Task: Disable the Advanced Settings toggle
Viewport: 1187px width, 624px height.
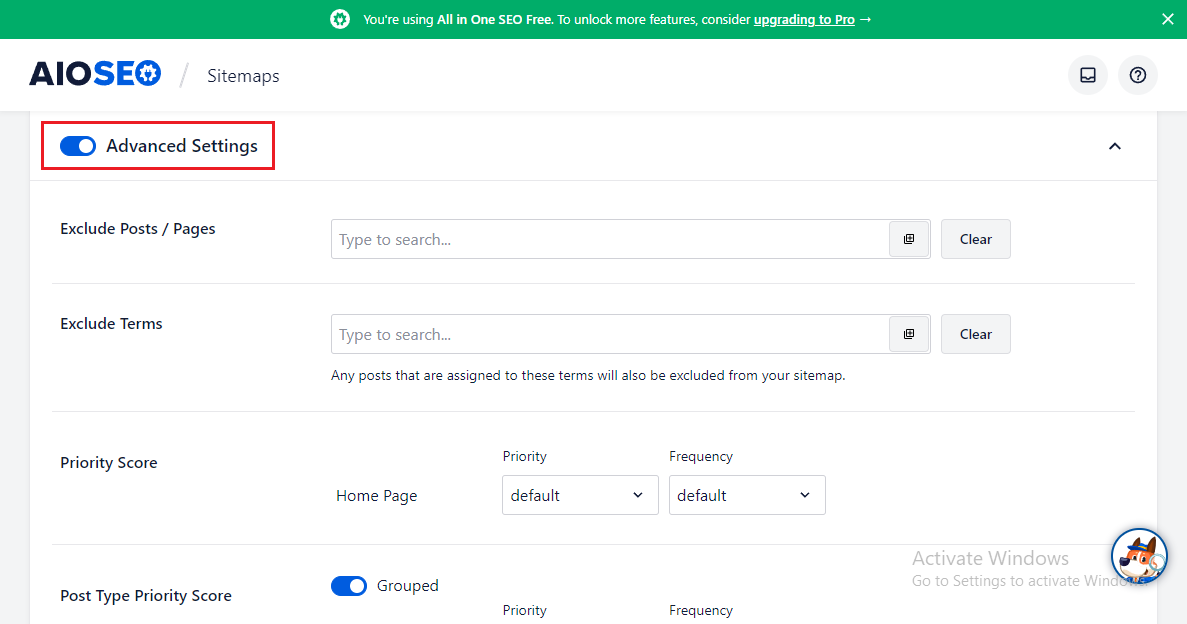Action: pos(77,146)
